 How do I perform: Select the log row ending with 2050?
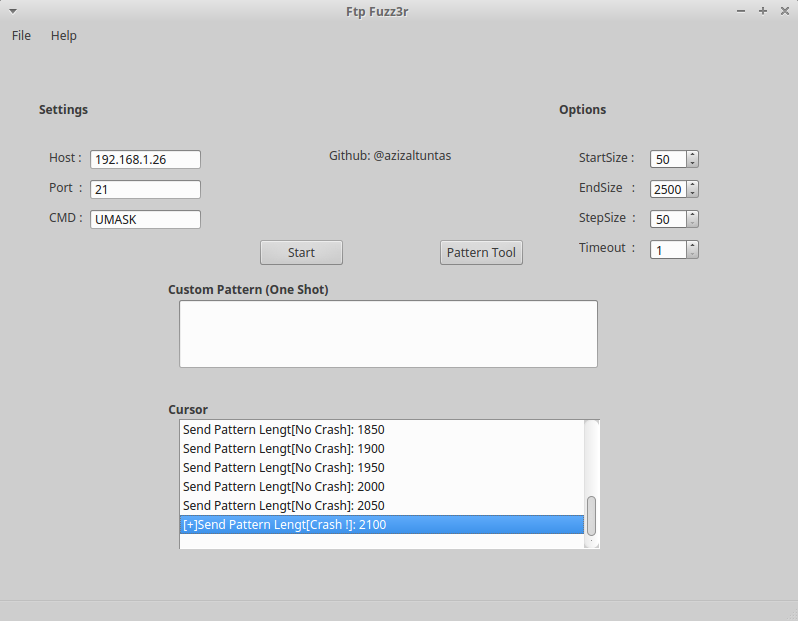[382, 505]
